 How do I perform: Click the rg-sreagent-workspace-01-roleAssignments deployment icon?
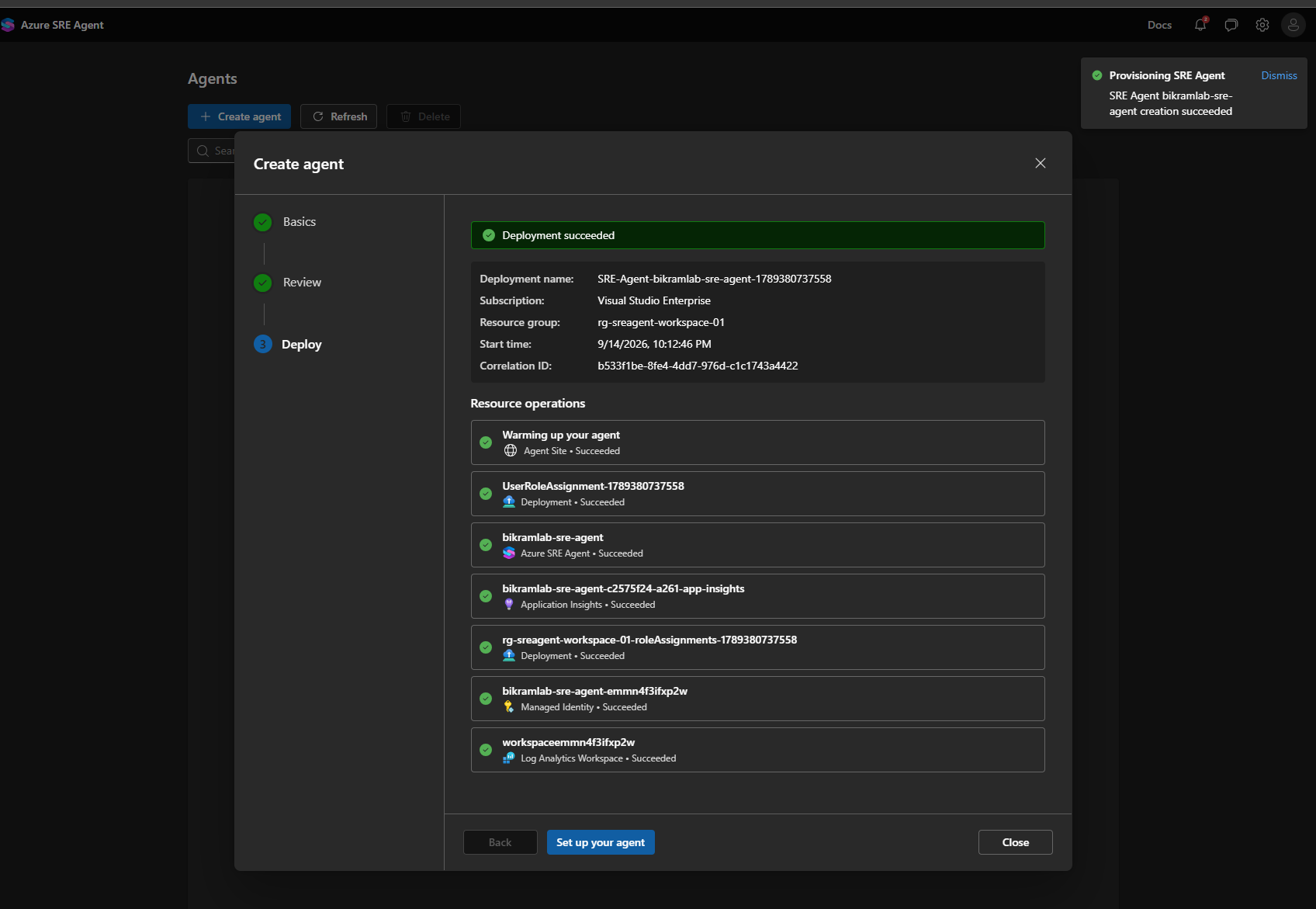(x=509, y=655)
